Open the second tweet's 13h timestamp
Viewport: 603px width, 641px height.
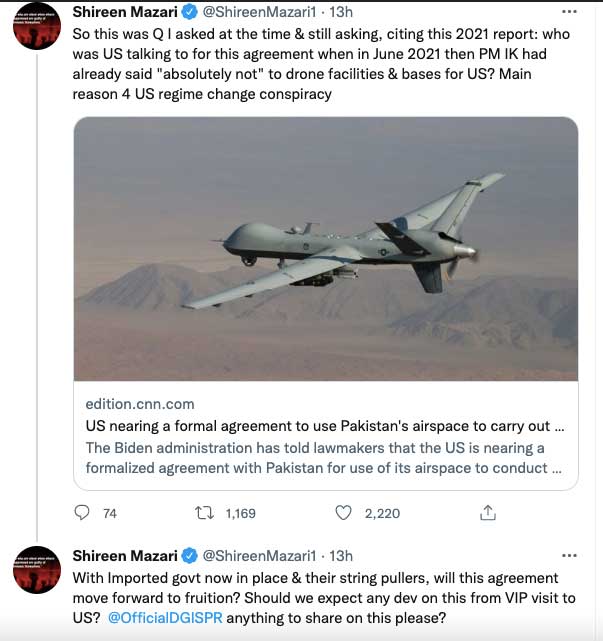[x=340, y=556]
